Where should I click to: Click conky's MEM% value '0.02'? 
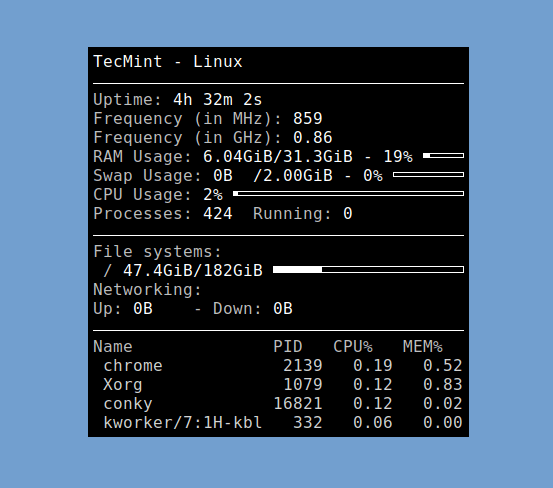(443, 404)
